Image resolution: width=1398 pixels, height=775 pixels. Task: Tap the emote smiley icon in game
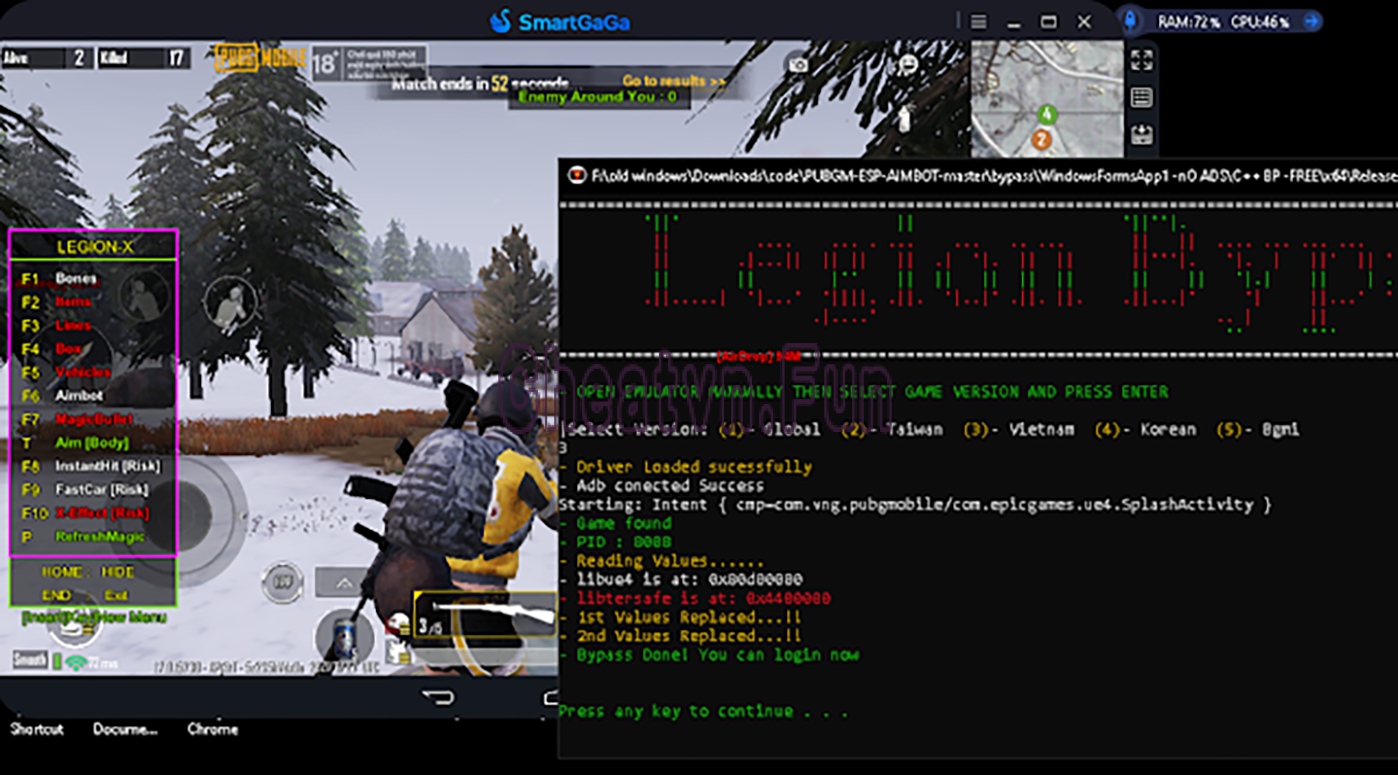[908, 65]
